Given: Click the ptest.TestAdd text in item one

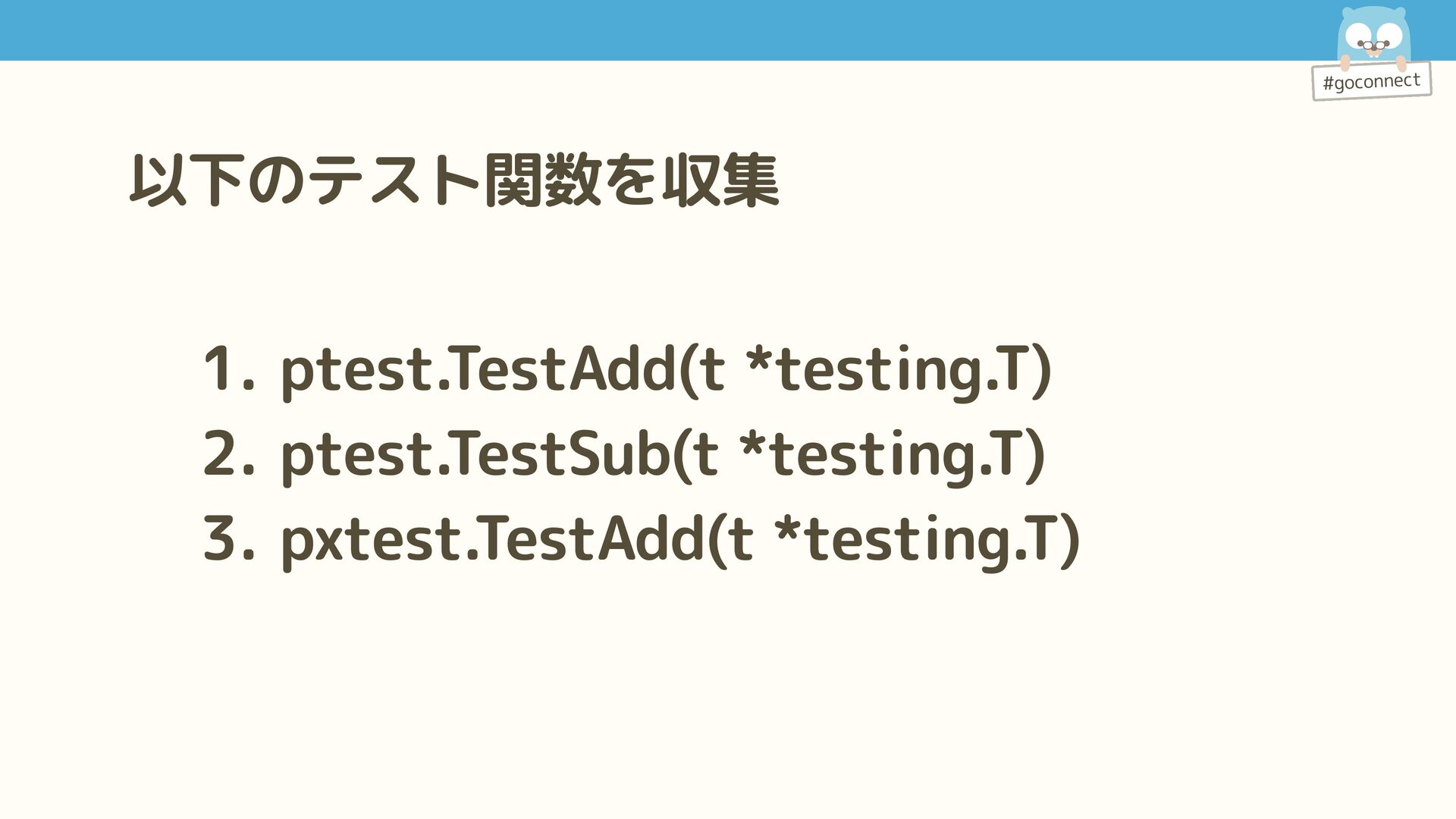Looking at the screenshot, I should tap(478, 369).
